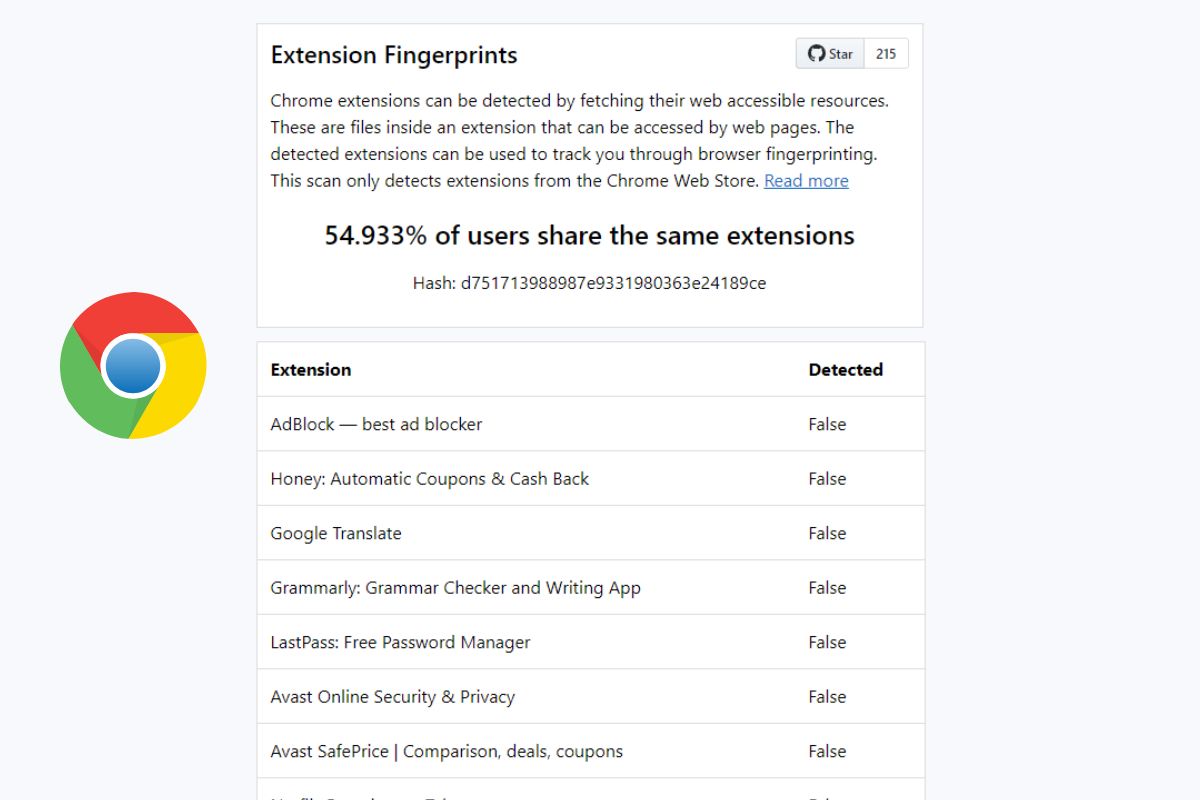Select the AdBlock — best ad blocker row
Image resolution: width=1200 pixels, height=800 pixels.
pyautogui.click(x=590, y=424)
